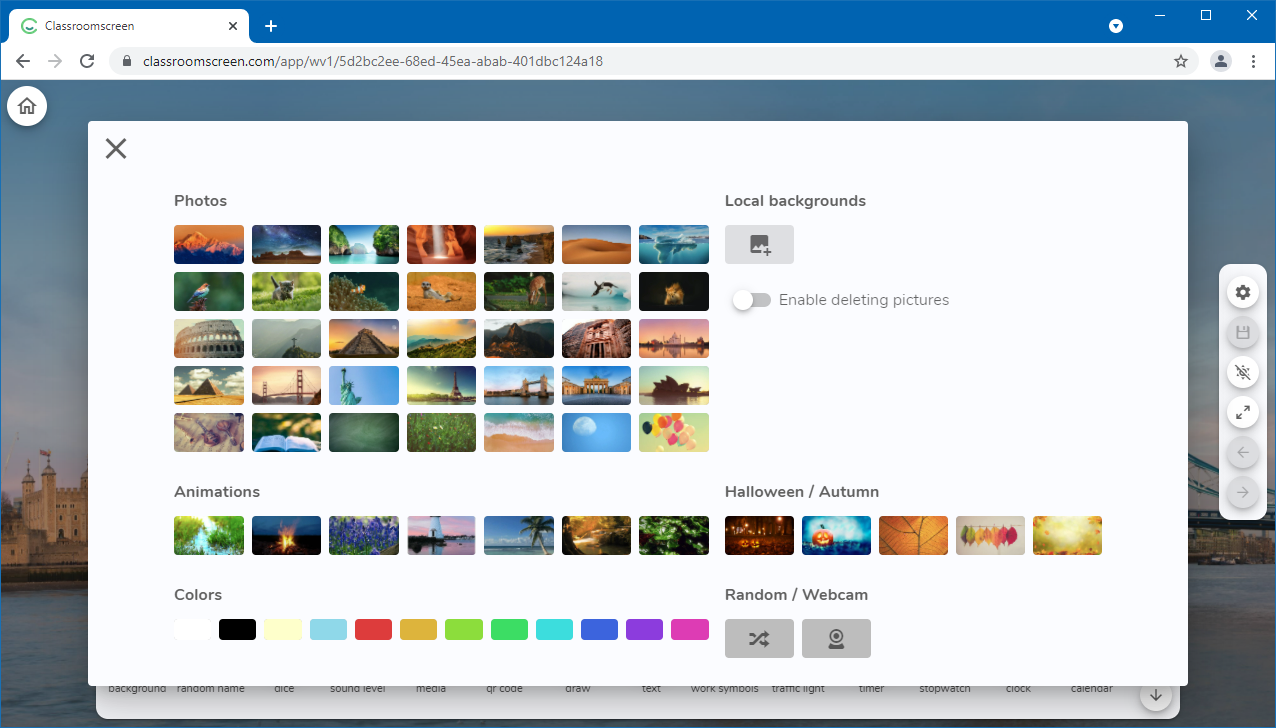Screen dimensions: 1276x728
Task: Bookmark this page with the star icon
Action: pos(1181,61)
